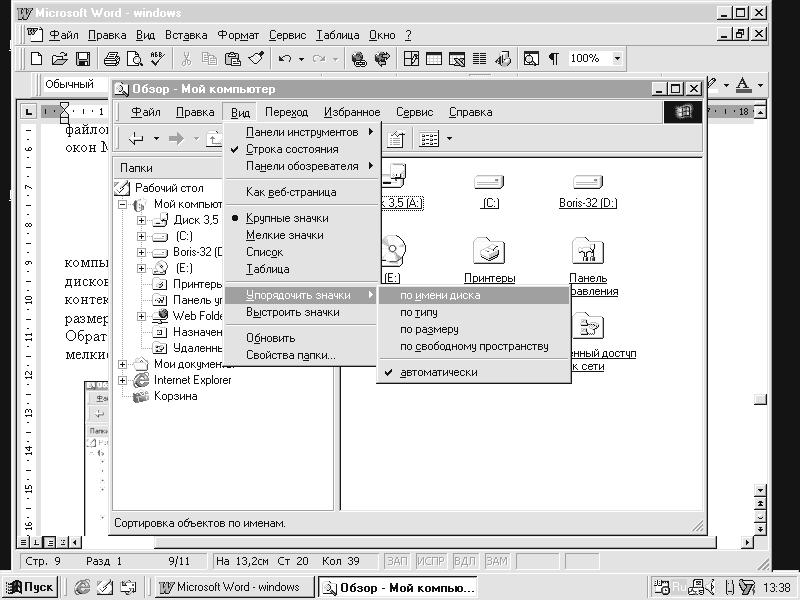
Task: Toggle the Drawing toolbar icon
Action: pos(503,59)
